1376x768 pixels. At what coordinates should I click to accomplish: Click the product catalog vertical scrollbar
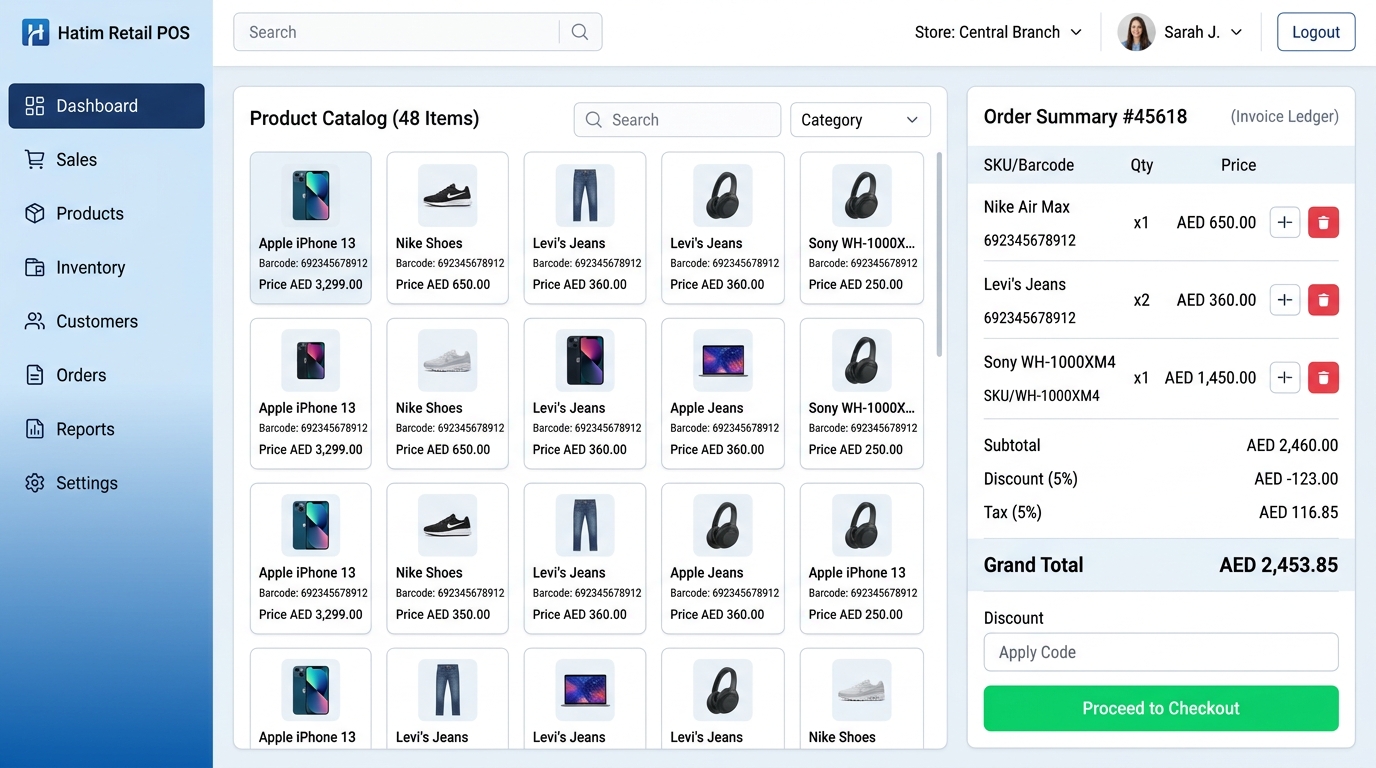(x=939, y=255)
